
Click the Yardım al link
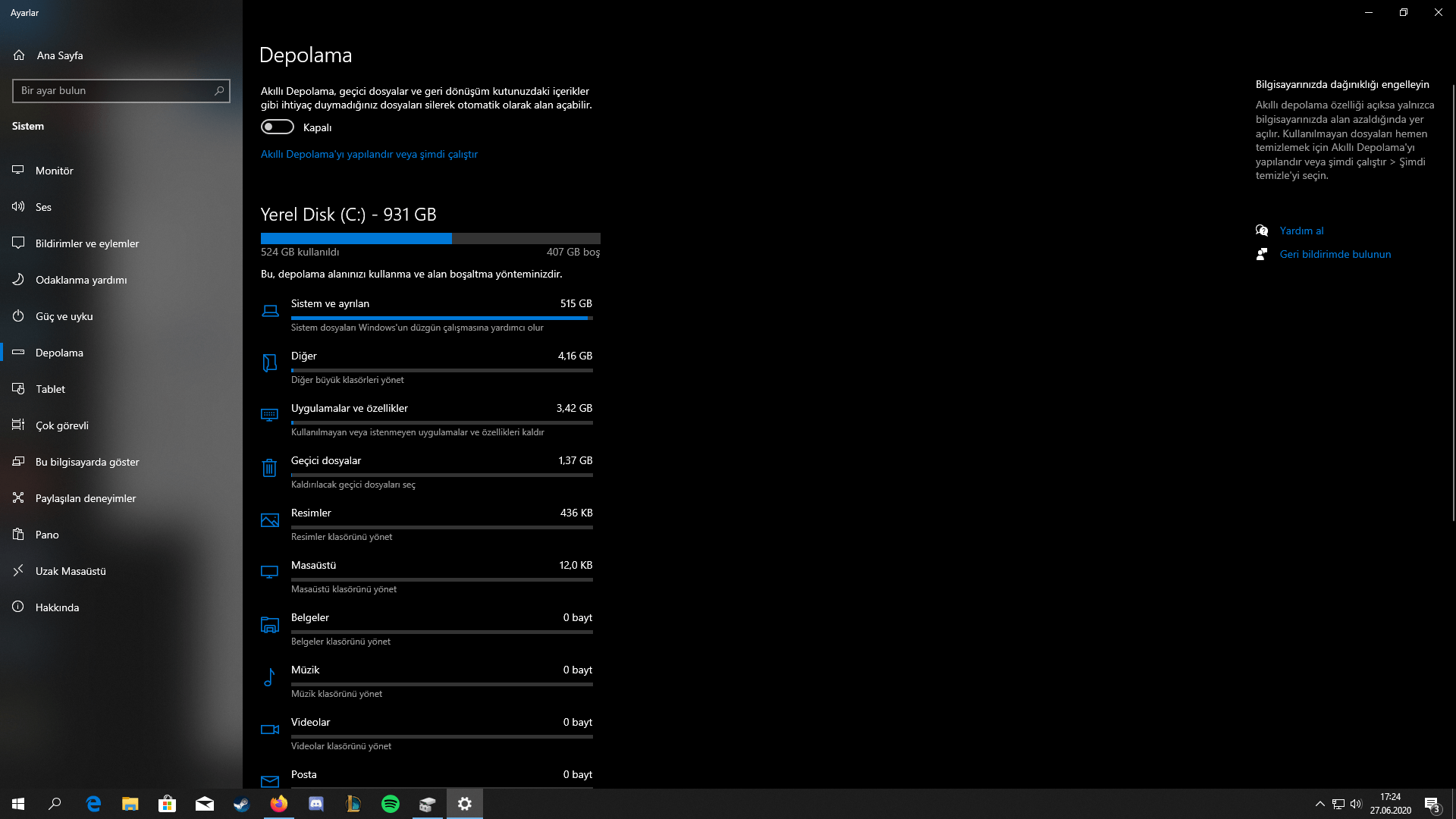1301,231
